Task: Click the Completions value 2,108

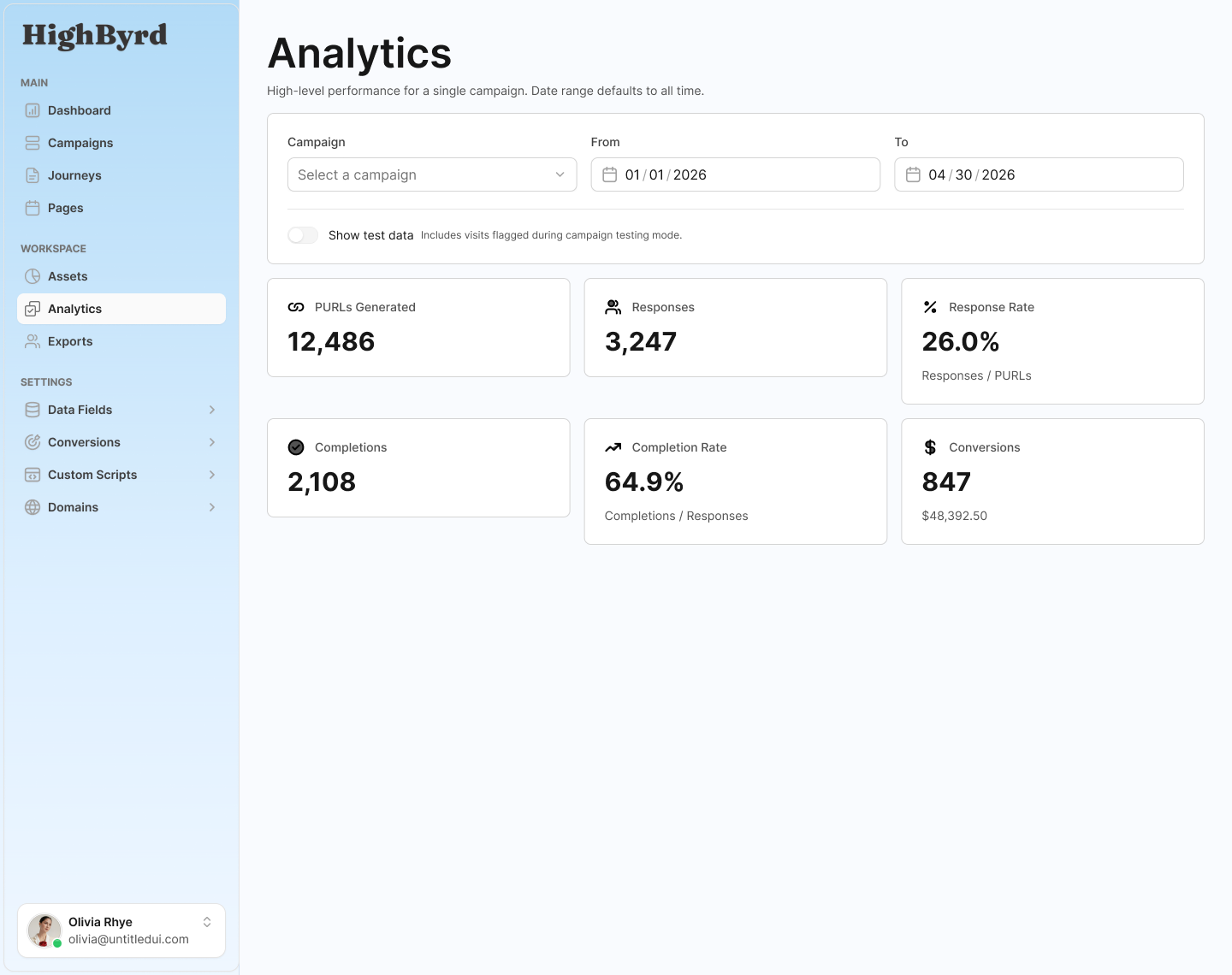Action: coord(322,482)
